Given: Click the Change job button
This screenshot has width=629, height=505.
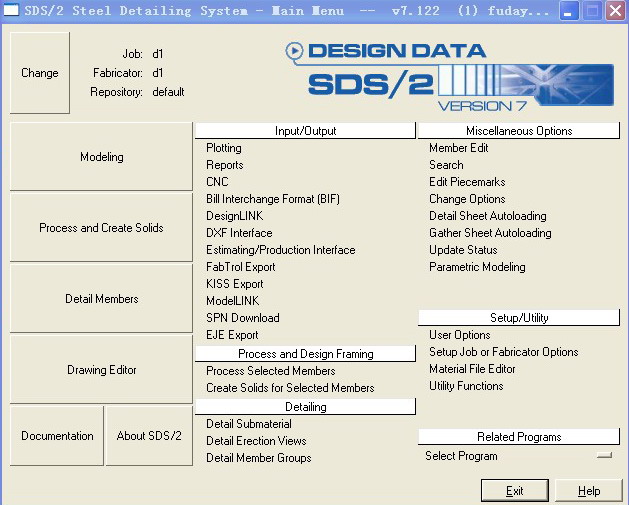Looking at the screenshot, I should (40, 73).
